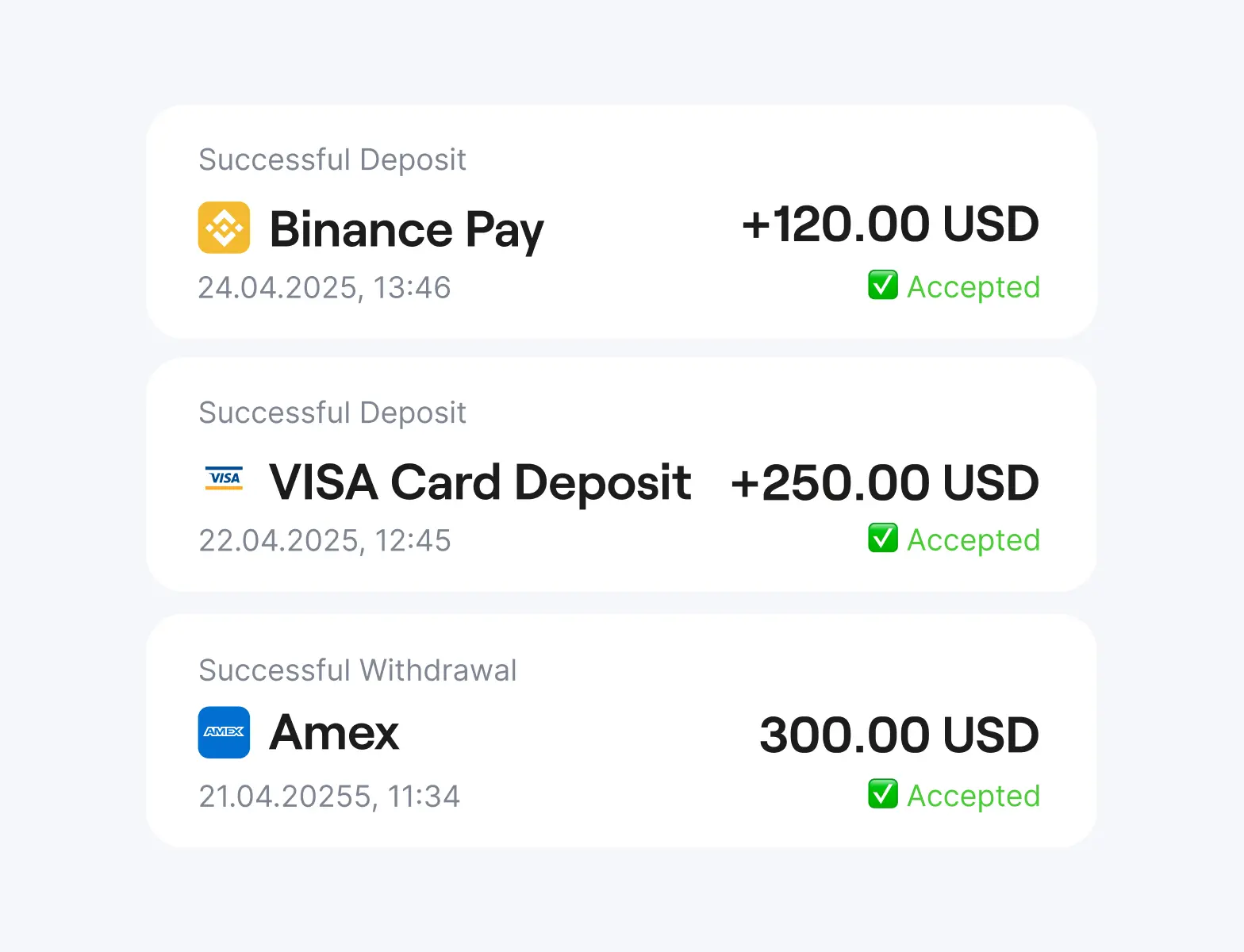Click Accepted status on VISA deposit

pyautogui.click(x=973, y=540)
